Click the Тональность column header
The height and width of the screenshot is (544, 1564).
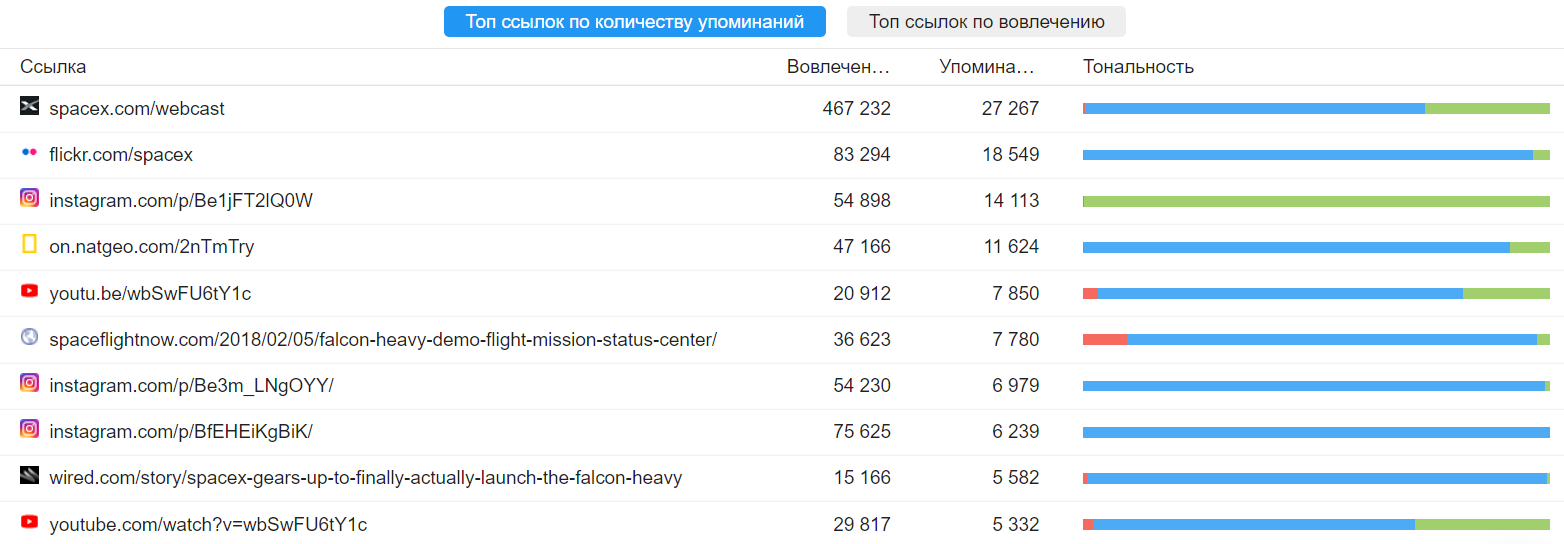point(1139,67)
